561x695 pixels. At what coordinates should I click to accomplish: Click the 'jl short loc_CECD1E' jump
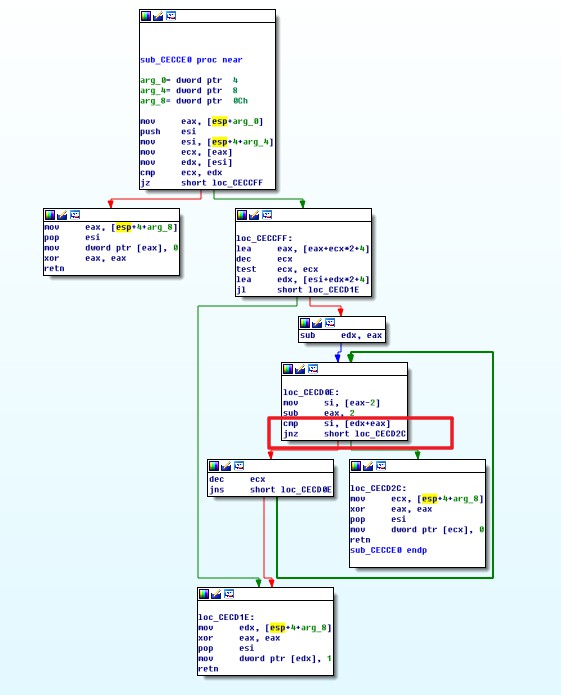(298, 290)
